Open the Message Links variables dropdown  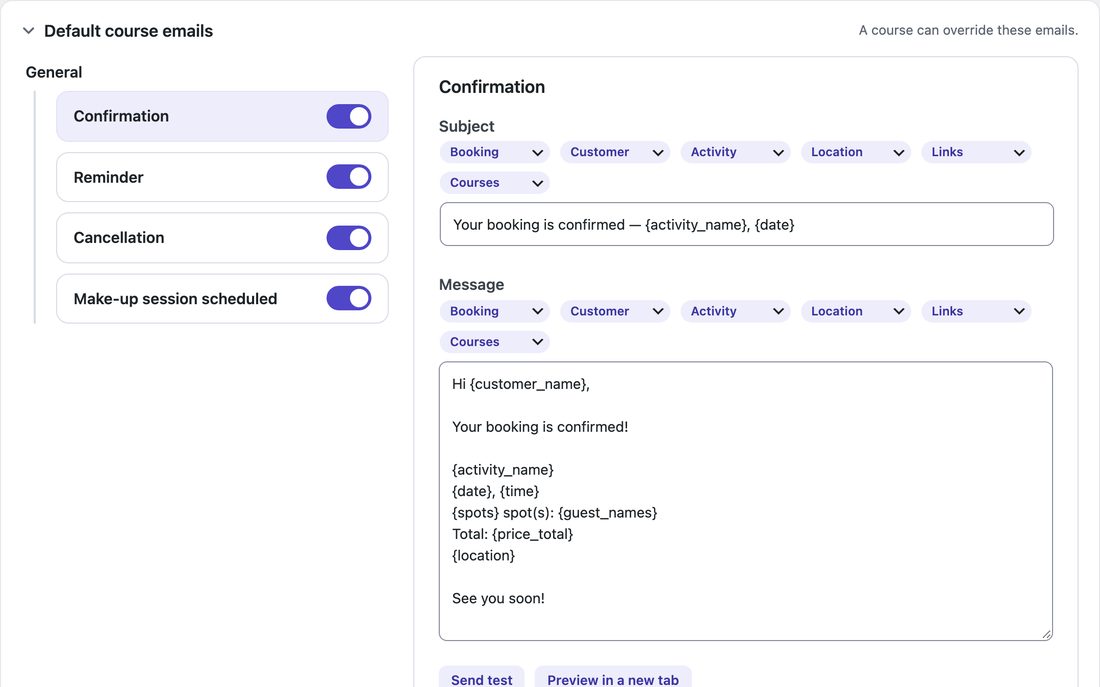(x=977, y=312)
